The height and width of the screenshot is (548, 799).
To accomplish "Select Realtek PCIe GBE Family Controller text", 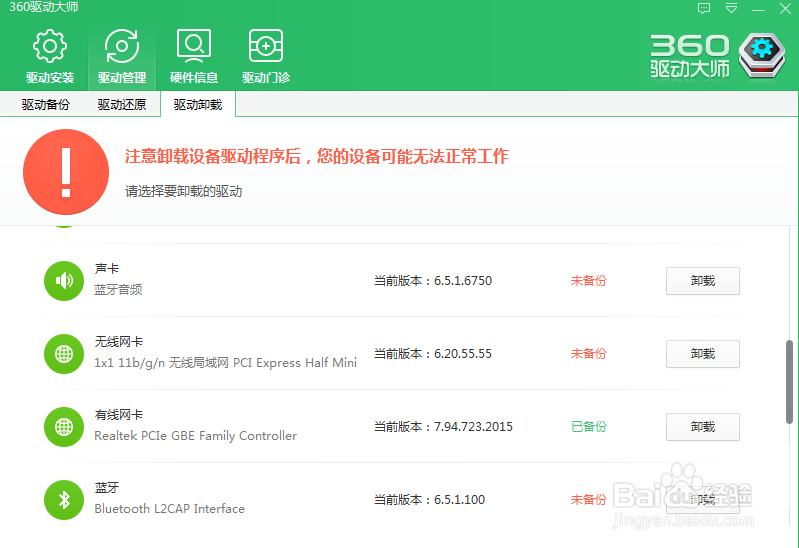I will 195,436.
